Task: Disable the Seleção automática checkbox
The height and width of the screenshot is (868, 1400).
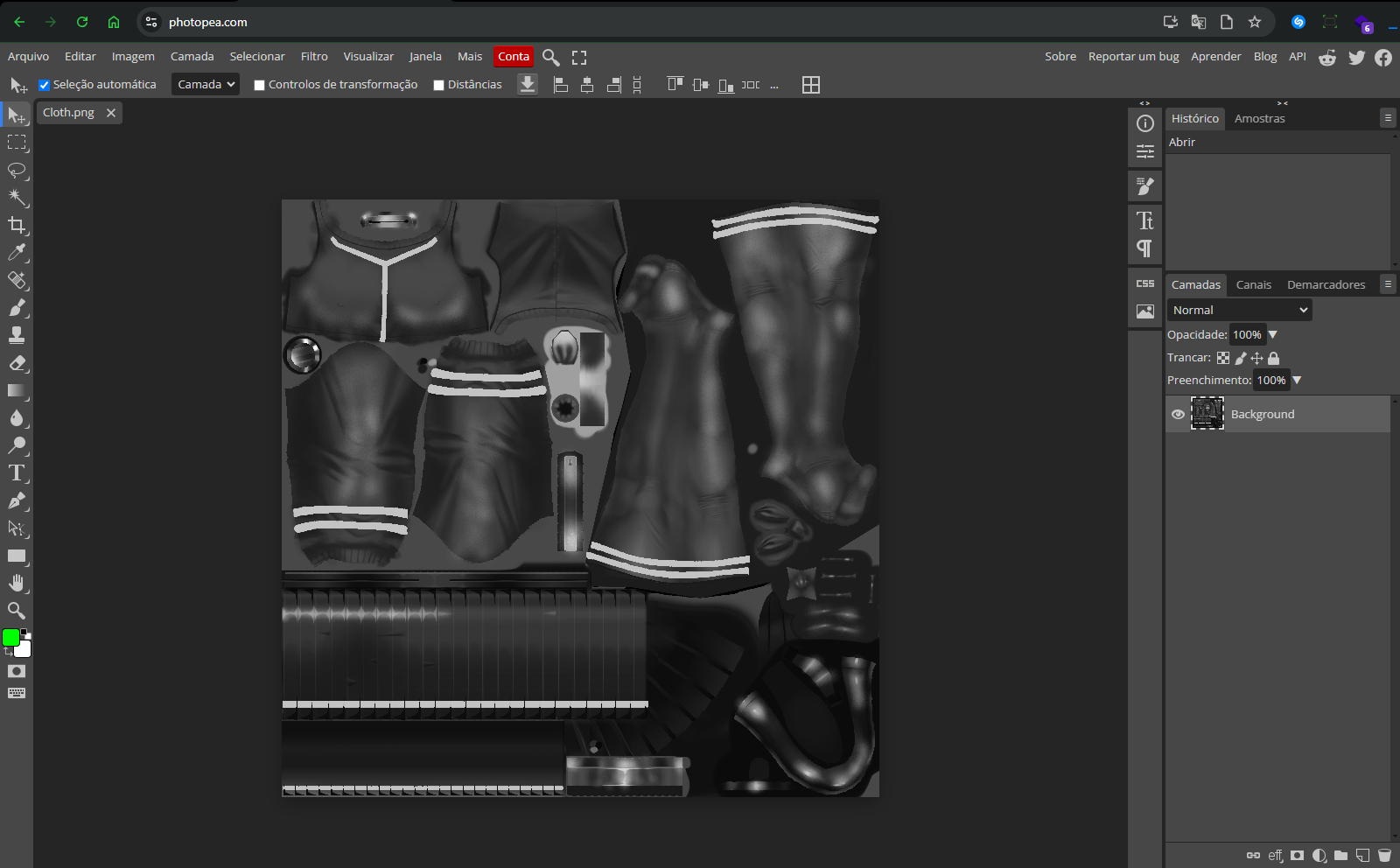Action: pos(45,86)
